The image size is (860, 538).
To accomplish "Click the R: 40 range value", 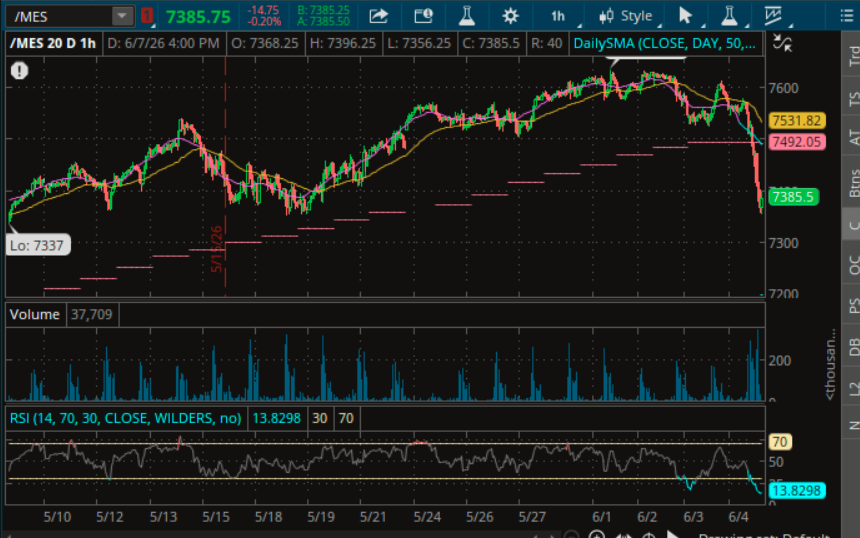I will click(546, 43).
